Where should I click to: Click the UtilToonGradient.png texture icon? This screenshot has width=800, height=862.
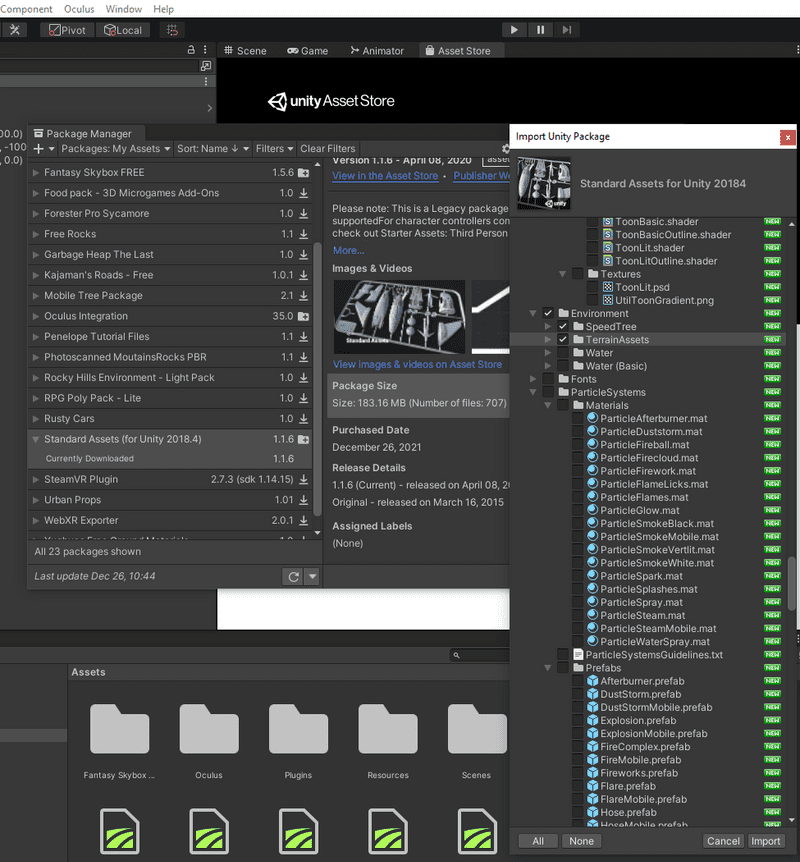coord(608,300)
